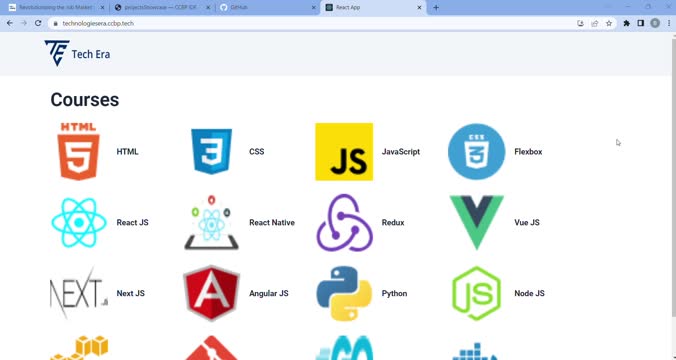View site info lock icon
676x360 pixels.
click(x=55, y=23)
